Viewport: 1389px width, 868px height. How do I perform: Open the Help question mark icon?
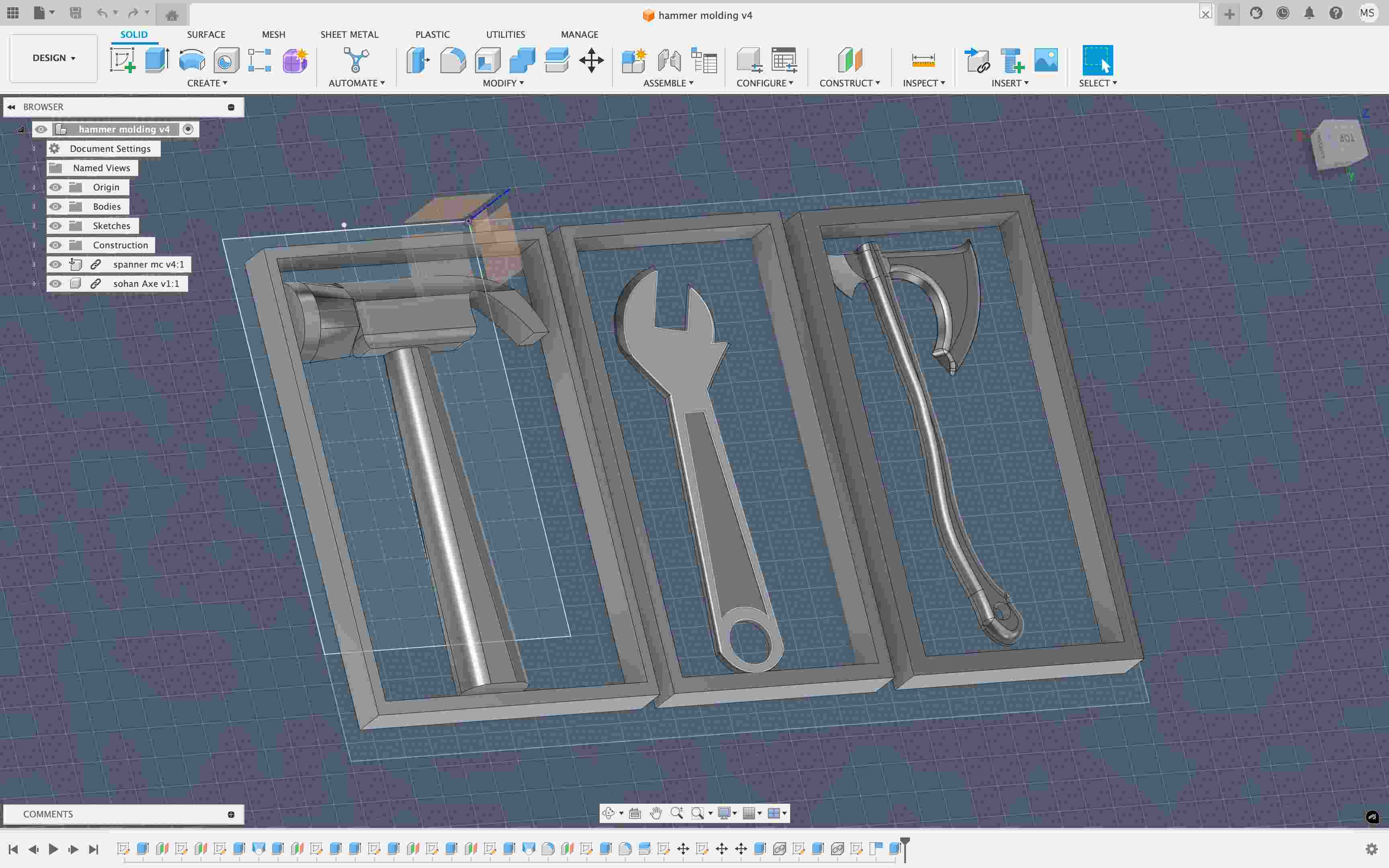click(x=1336, y=13)
